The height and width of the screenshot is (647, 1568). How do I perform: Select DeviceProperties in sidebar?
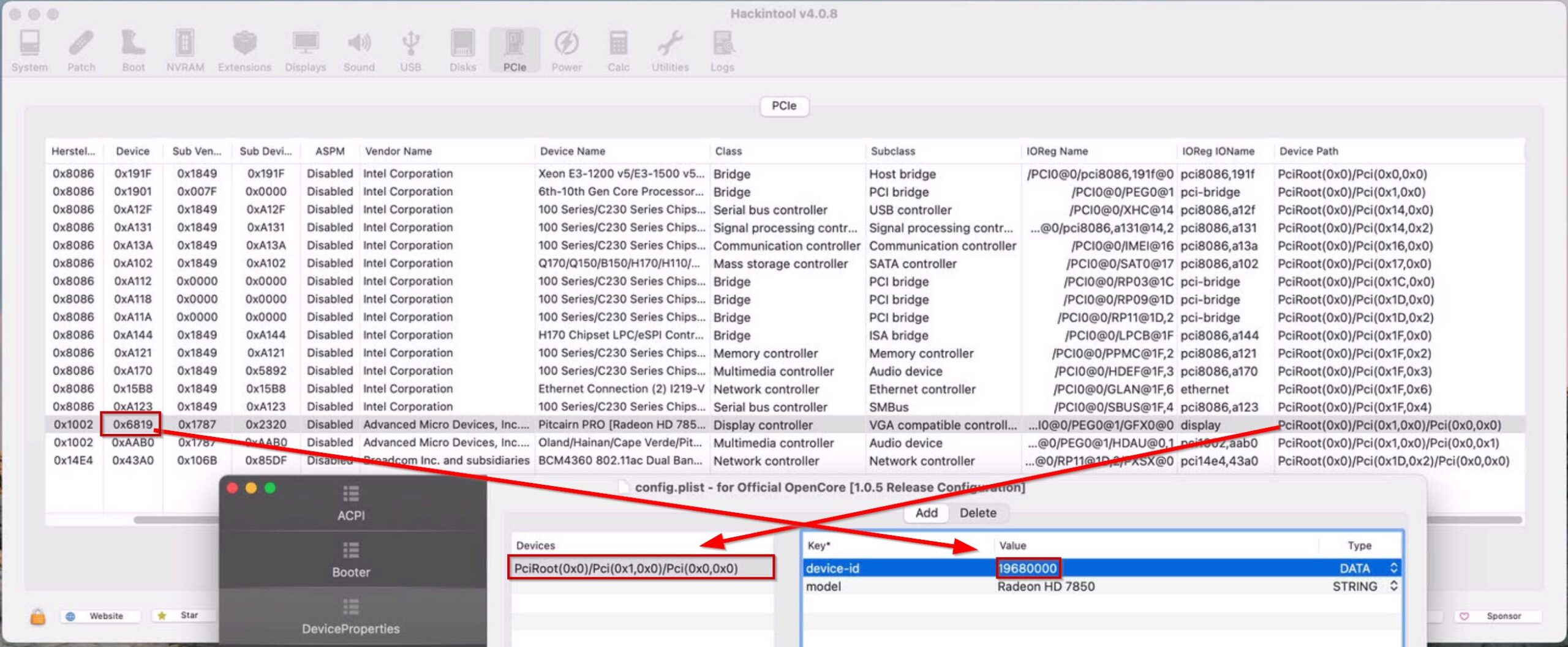coord(350,617)
